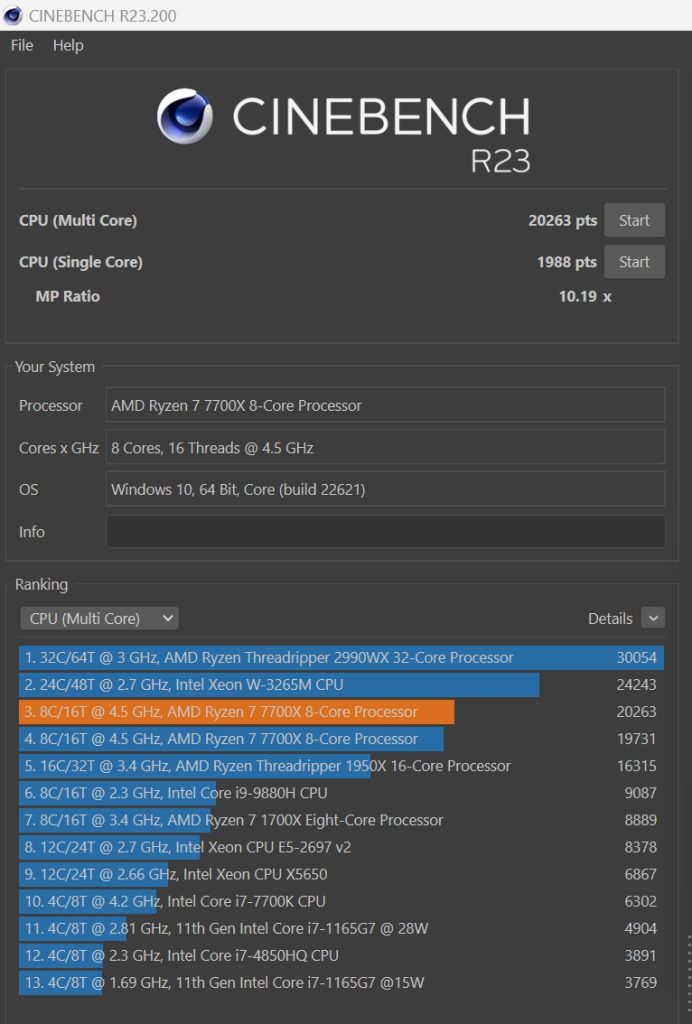Select Ryzen 7 1700X Eight-Core ranking row
692x1024 pixels.
click(x=341, y=820)
